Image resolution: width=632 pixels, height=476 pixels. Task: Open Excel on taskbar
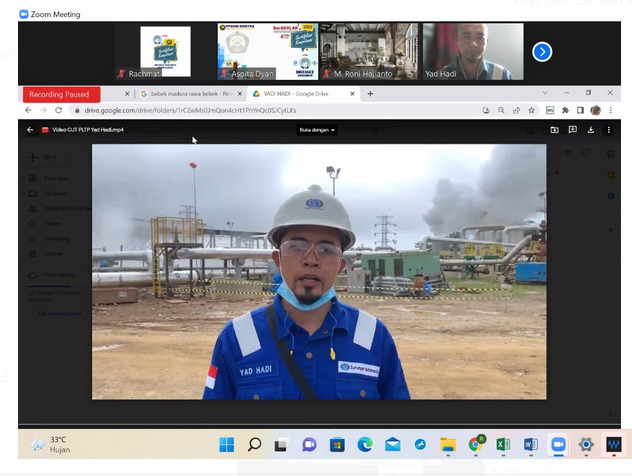pyautogui.click(x=503, y=445)
